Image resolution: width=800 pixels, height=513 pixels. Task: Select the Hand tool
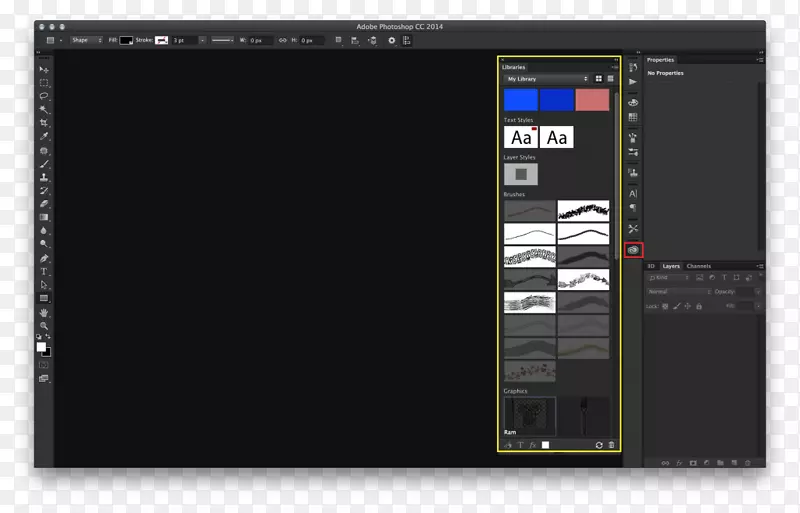click(x=44, y=312)
